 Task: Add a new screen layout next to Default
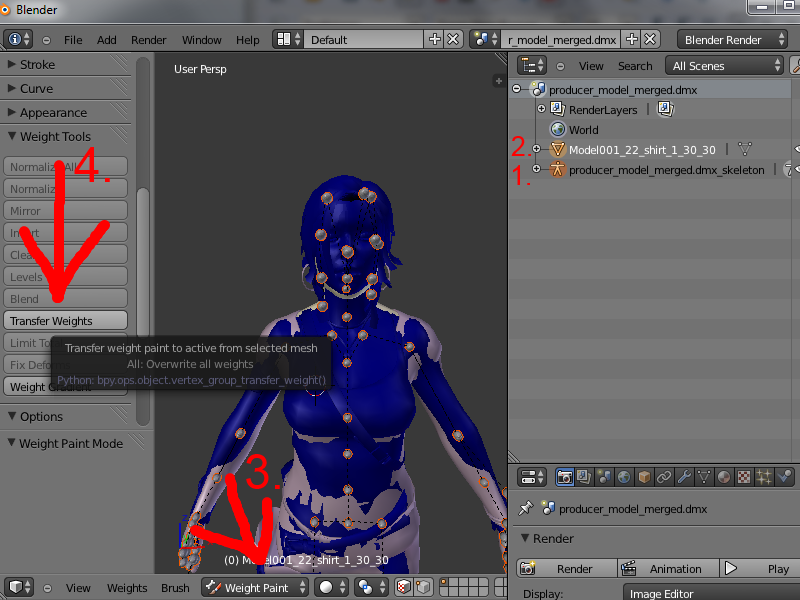pyautogui.click(x=434, y=39)
